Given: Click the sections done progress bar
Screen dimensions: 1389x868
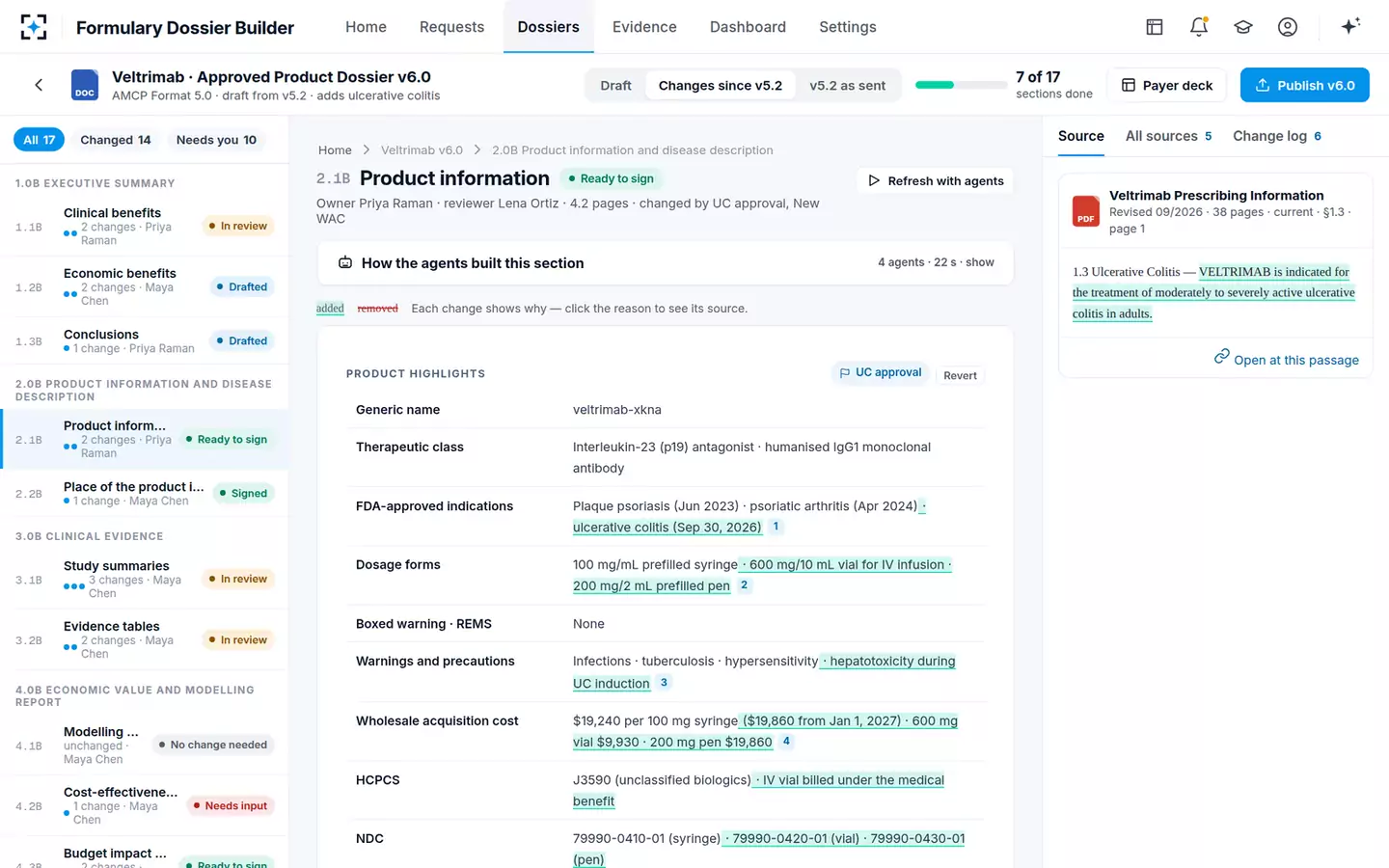Looking at the screenshot, I should pyautogui.click(x=961, y=85).
